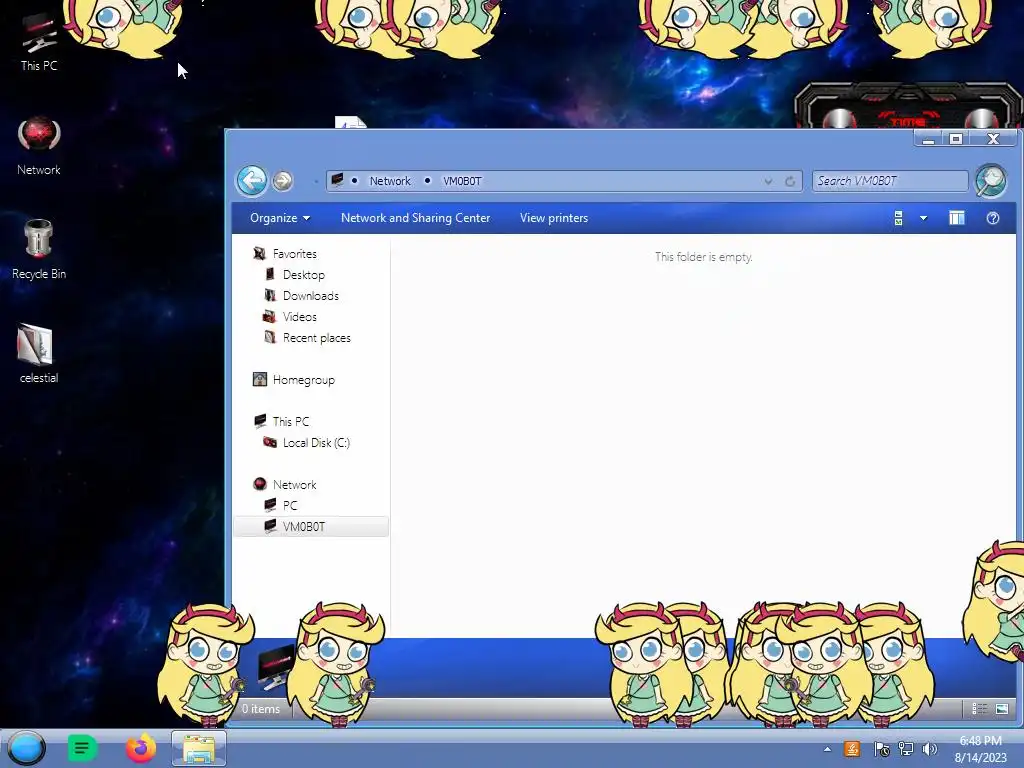Screen dimensions: 1024x768
Task: Click the Homegroup icon in the sidebar
Action: pyautogui.click(x=260, y=379)
